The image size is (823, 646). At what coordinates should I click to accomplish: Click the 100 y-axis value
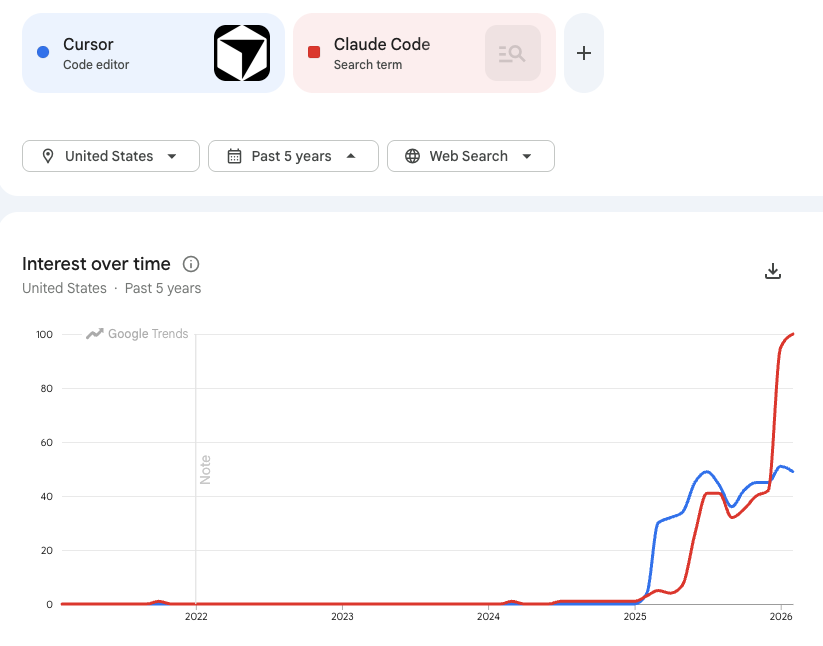45,334
